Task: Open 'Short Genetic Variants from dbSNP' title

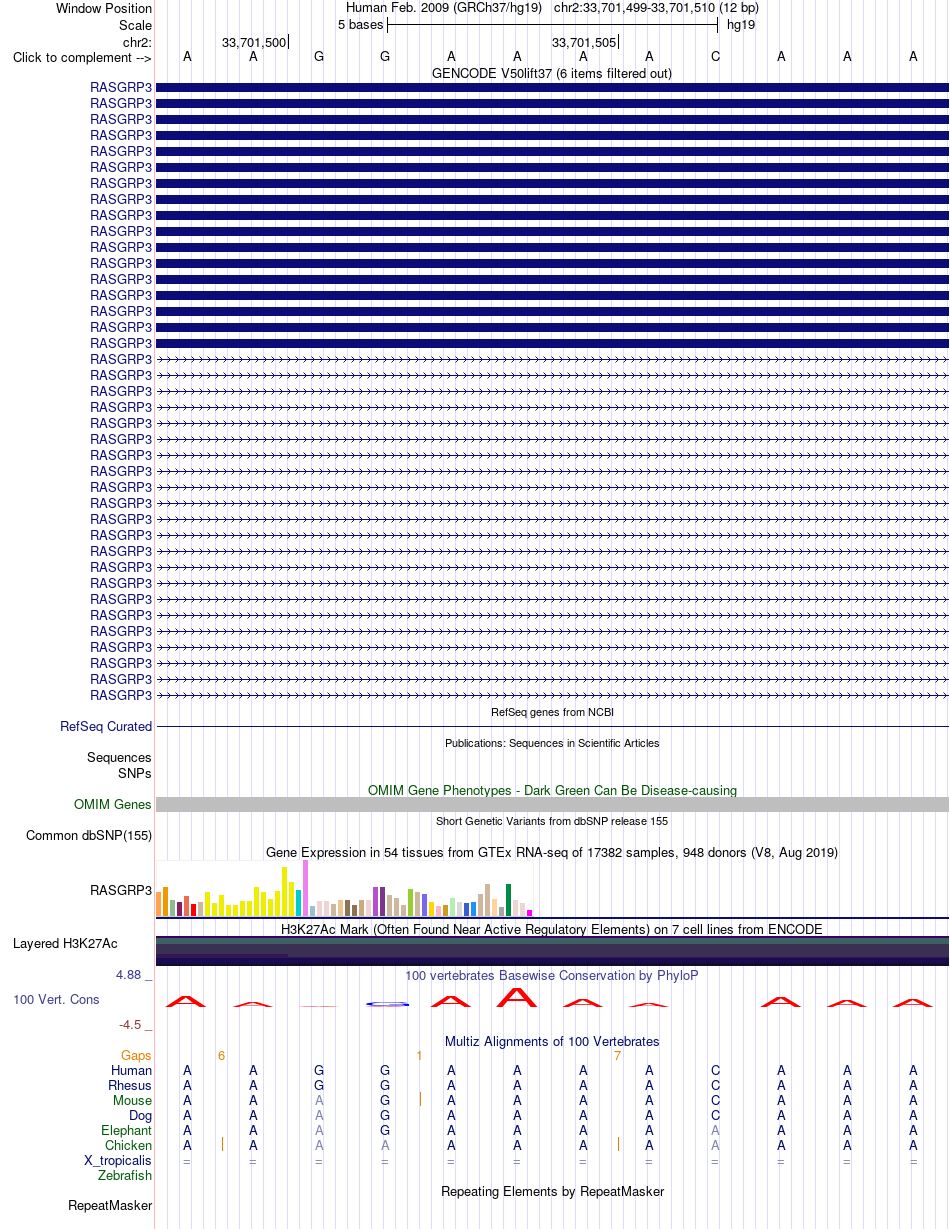Action: 552,821
